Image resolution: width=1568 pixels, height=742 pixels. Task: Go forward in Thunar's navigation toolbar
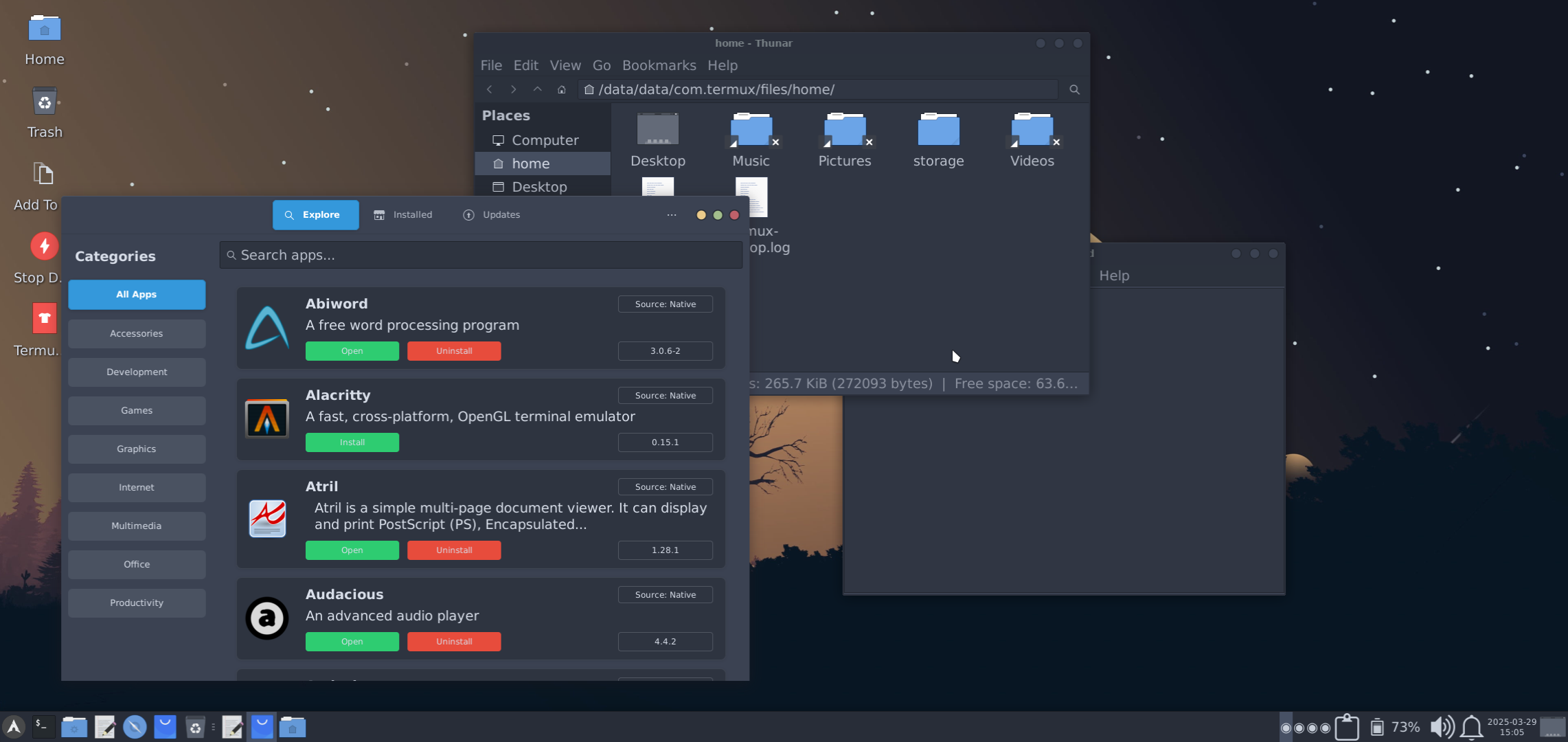(513, 89)
